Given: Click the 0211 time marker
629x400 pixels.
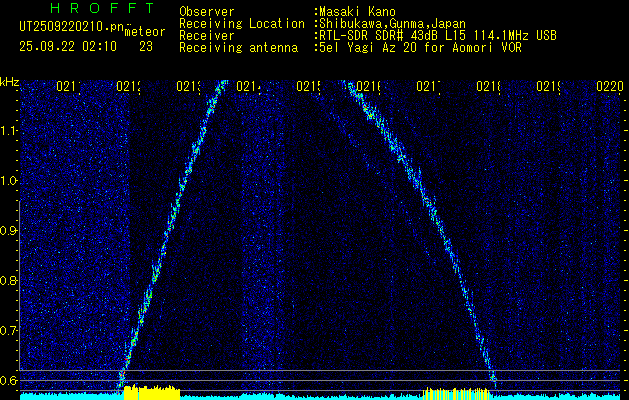Looking at the screenshot, I should coord(69,86).
